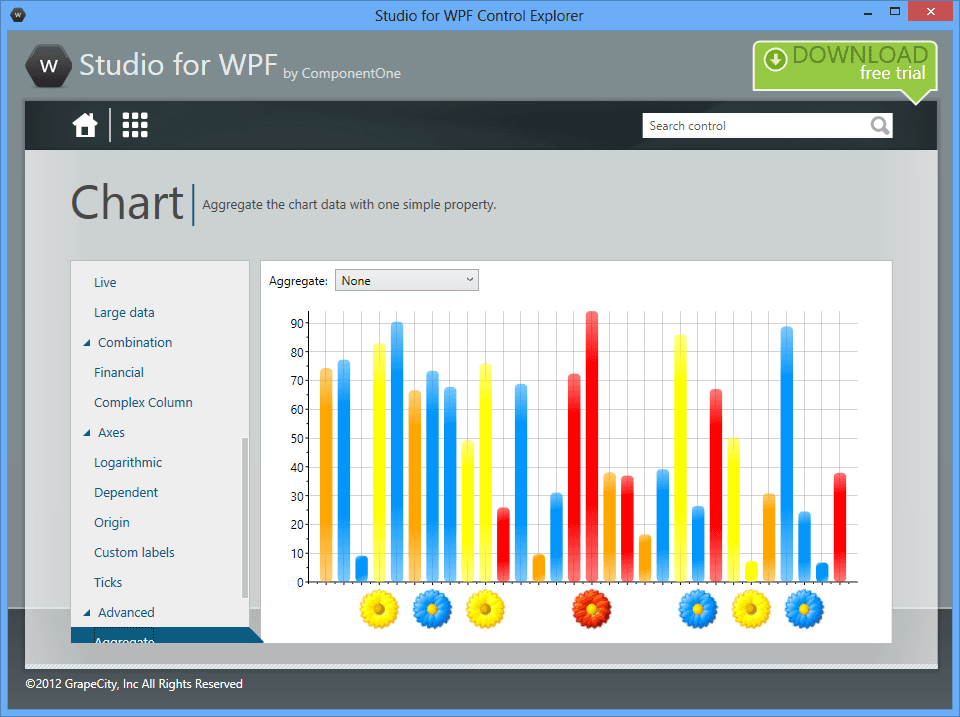Click the second yellow flower under the chart
960x717 pixels.
485,609
